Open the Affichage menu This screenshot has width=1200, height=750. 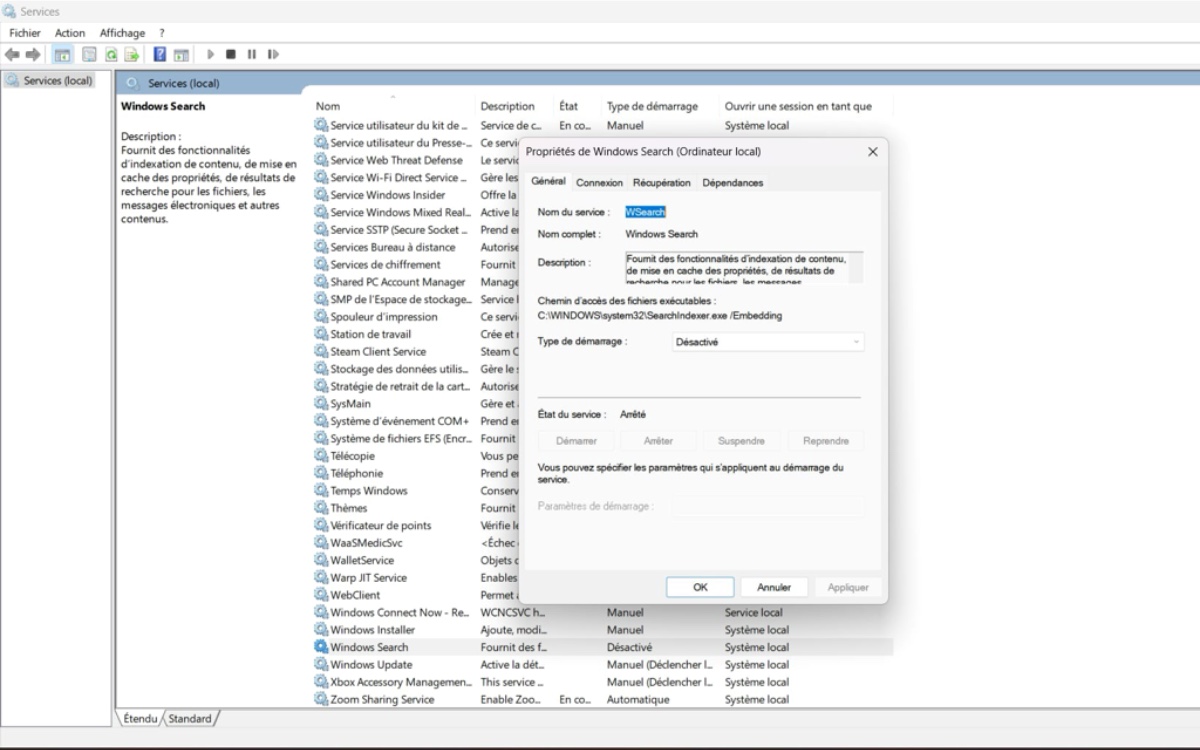click(122, 32)
